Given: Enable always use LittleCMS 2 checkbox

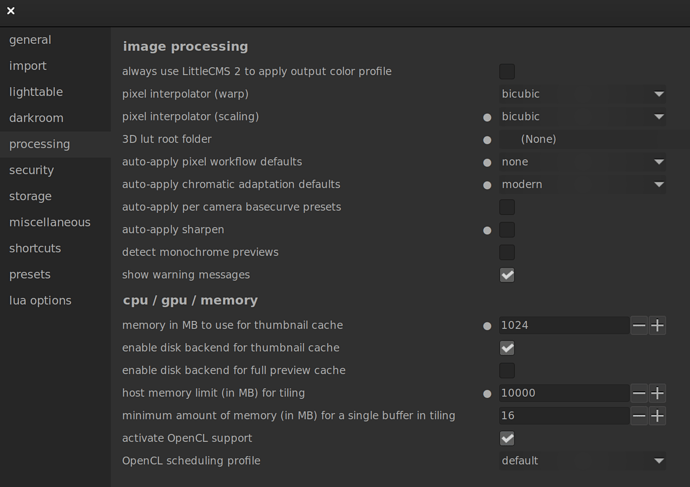Looking at the screenshot, I should point(507,72).
